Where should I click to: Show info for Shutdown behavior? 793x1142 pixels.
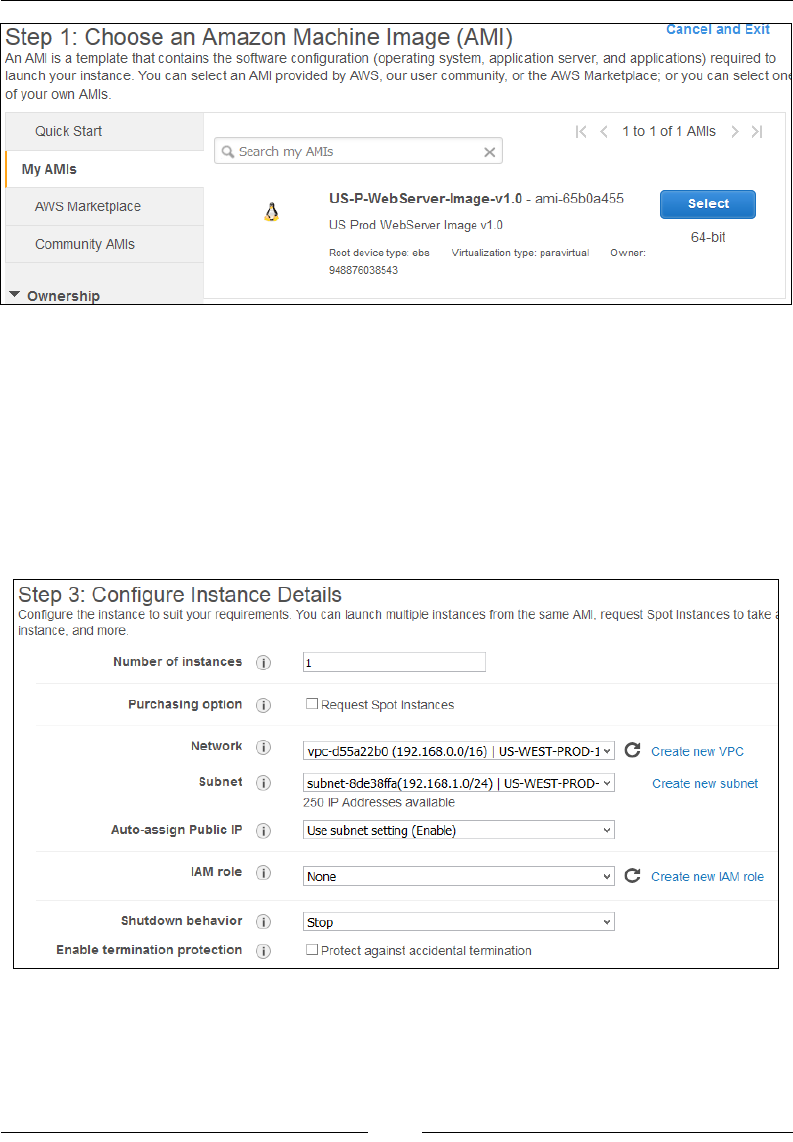(264, 922)
